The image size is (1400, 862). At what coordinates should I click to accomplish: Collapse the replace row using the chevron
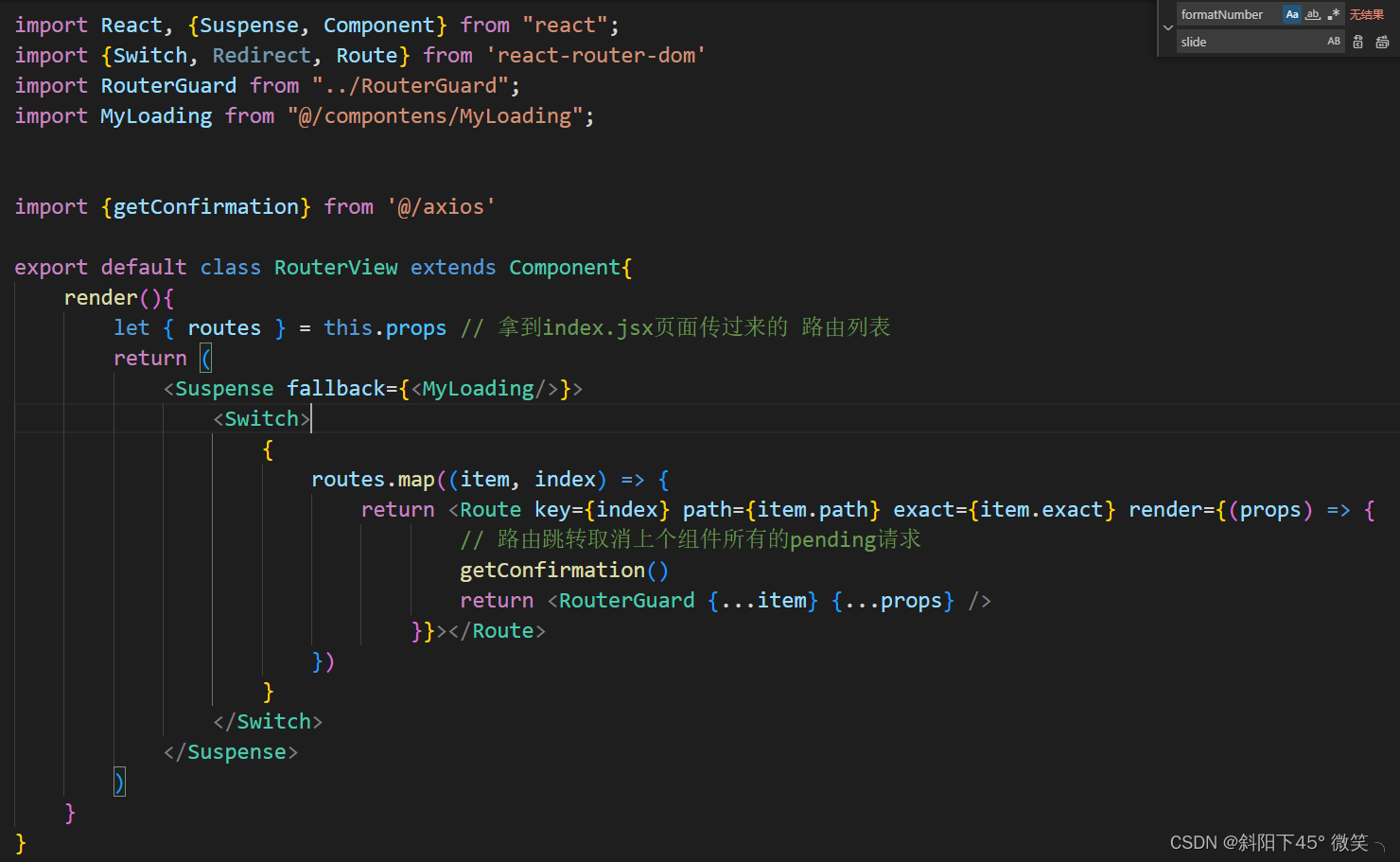pyautogui.click(x=1168, y=27)
